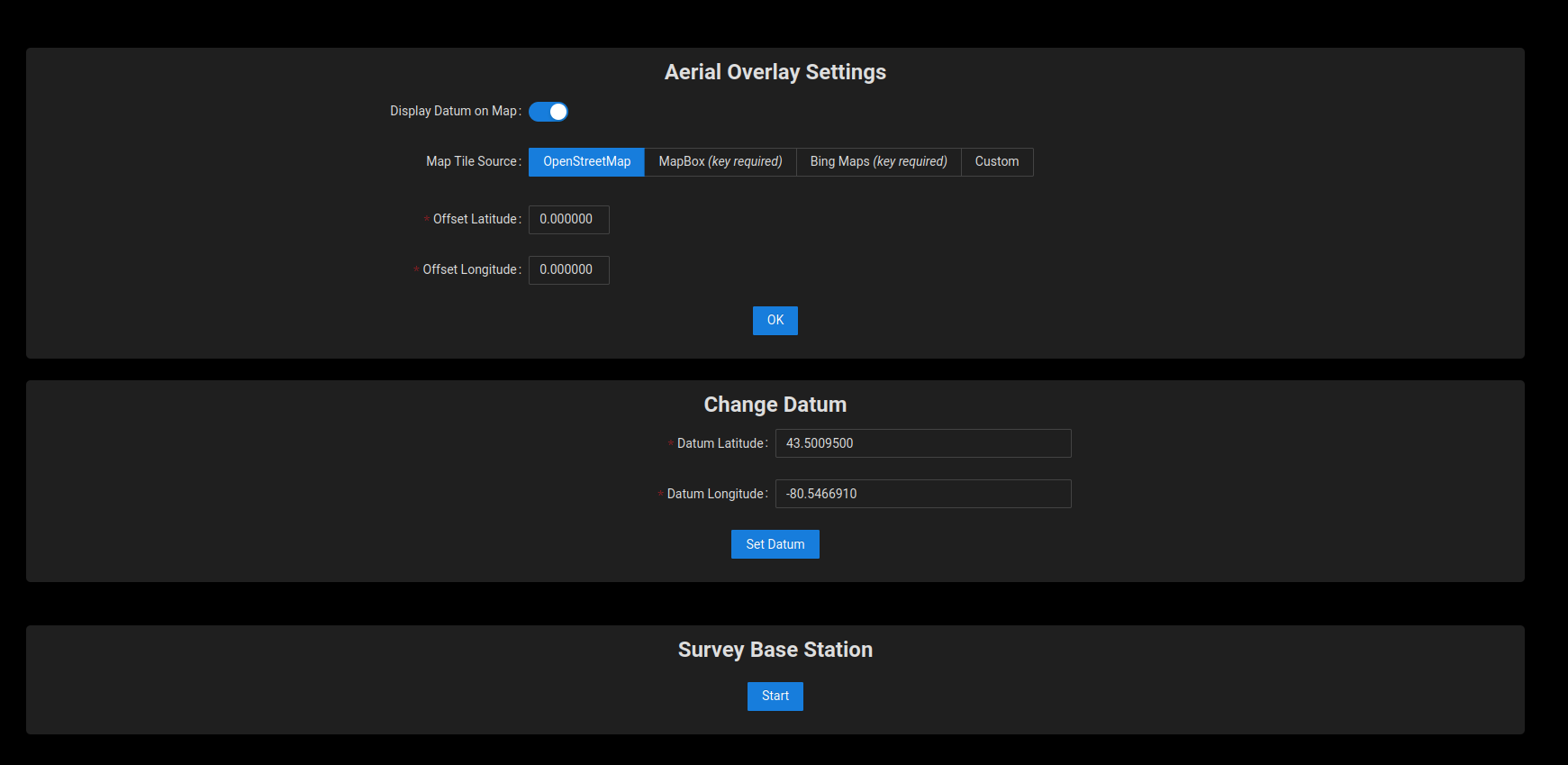This screenshot has height=765, width=1568.
Task: Click the Offset Latitude input field
Action: [x=568, y=220]
